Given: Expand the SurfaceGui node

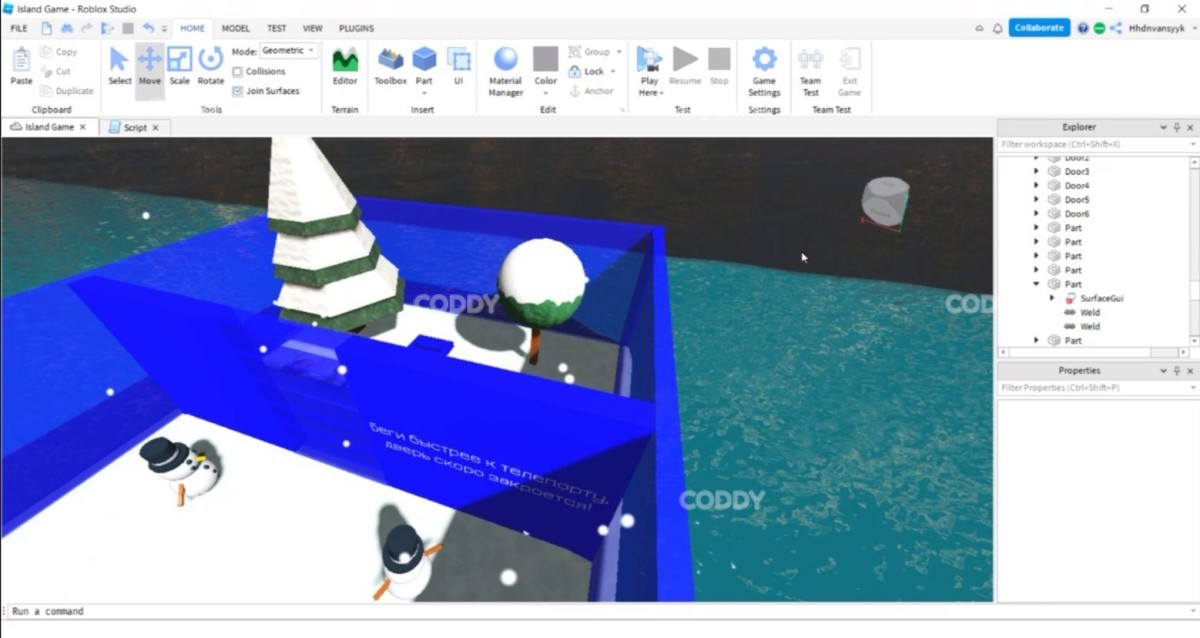Looking at the screenshot, I should (1051, 298).
